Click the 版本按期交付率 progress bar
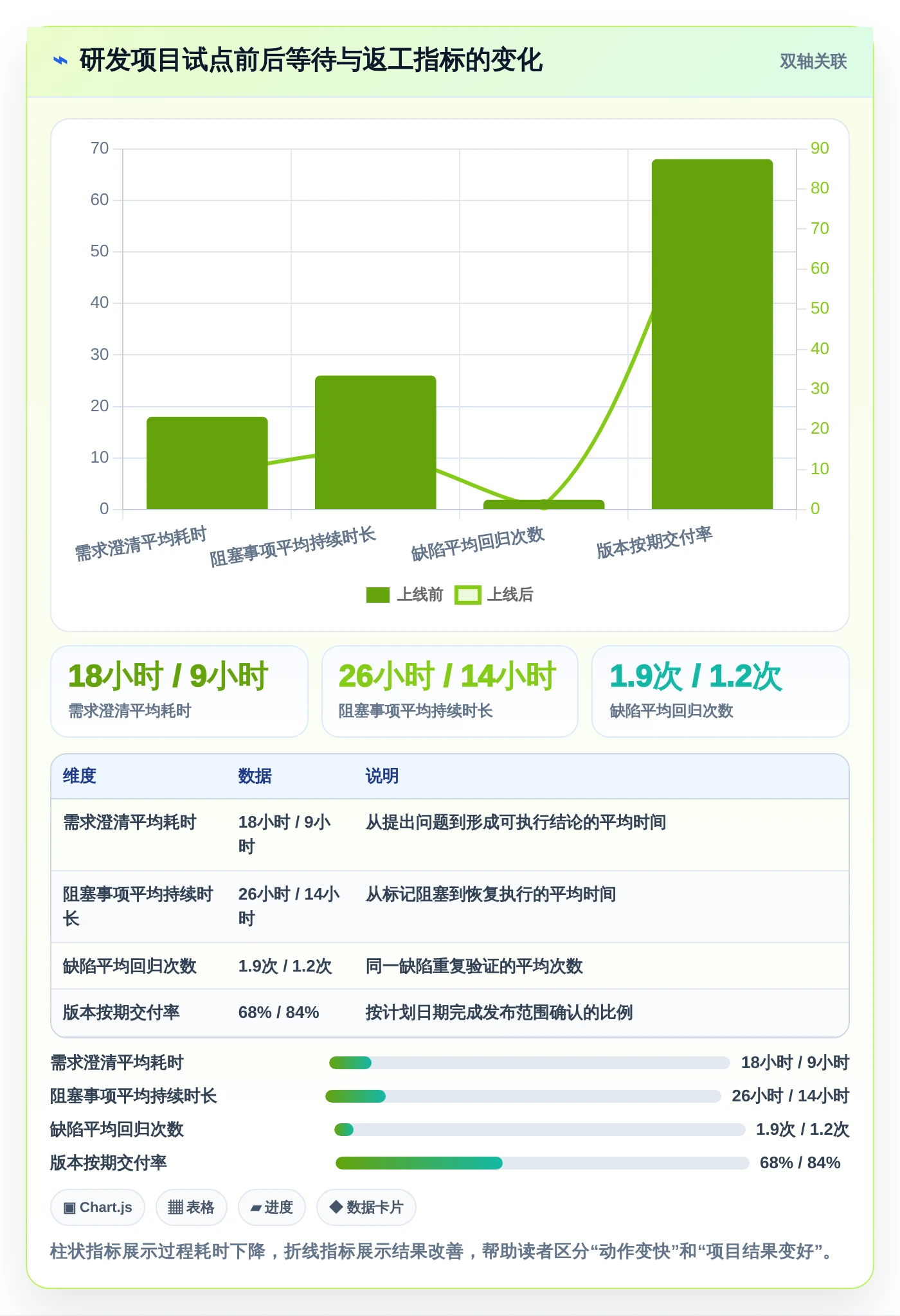 (542, 1163)
